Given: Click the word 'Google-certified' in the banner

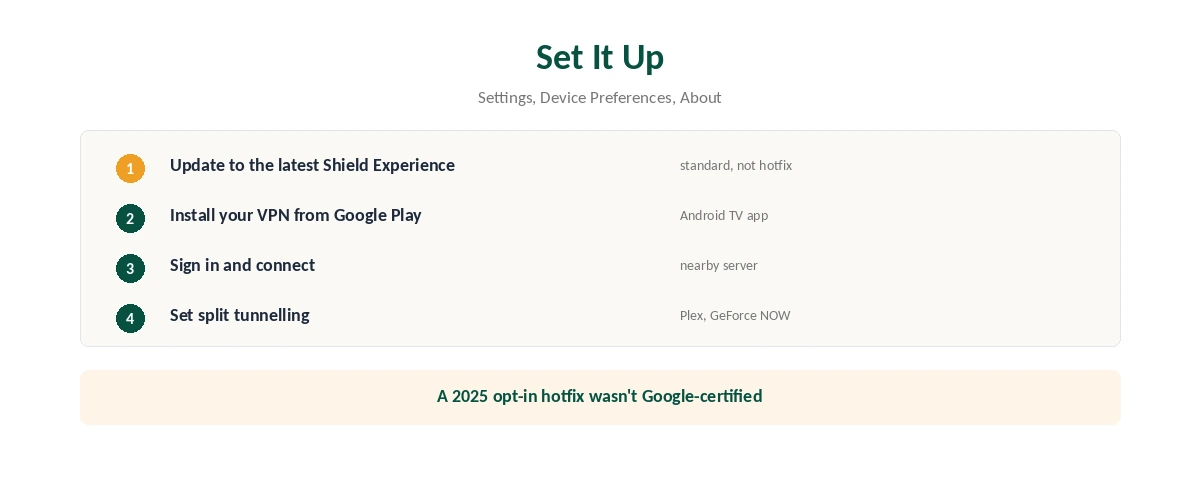Looking at the screenshot, I should pos(702,396).
